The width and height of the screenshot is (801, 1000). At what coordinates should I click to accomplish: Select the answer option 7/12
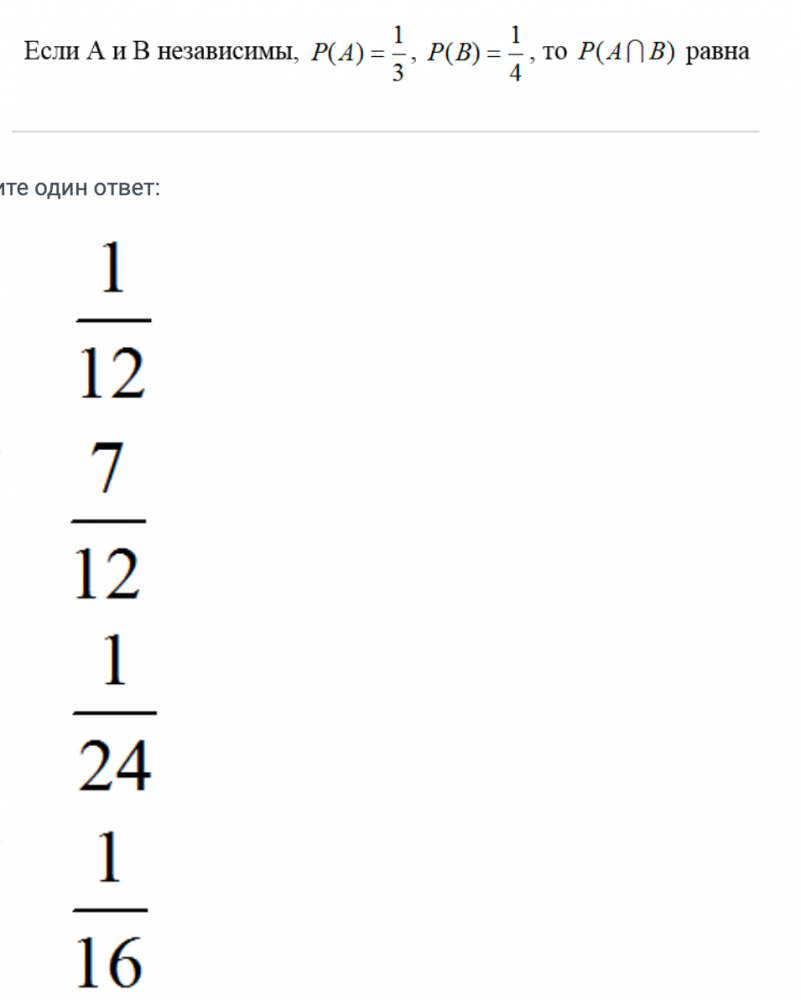pyautogui.click(x=108, y=521)
